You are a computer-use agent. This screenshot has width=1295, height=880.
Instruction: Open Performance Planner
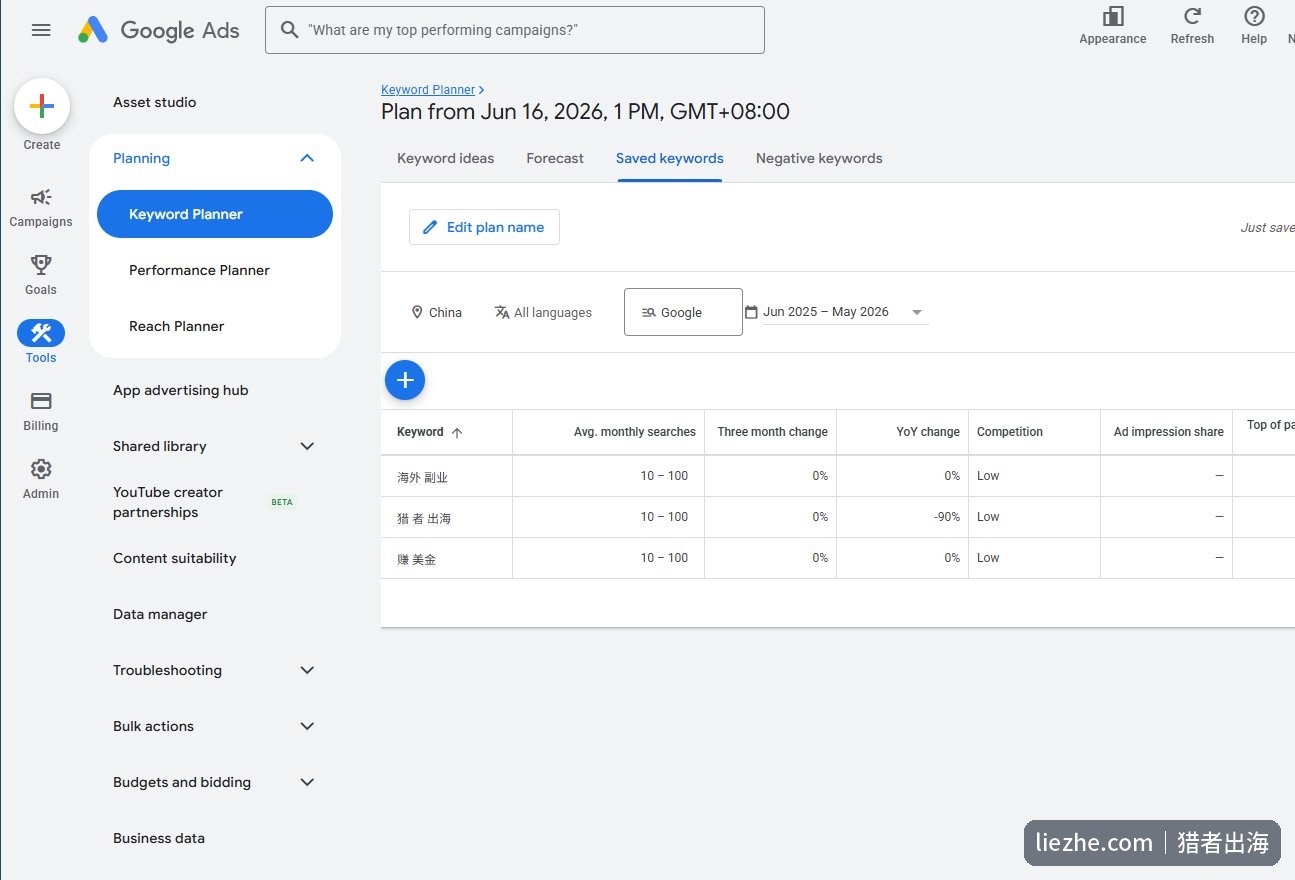[199, 270]
